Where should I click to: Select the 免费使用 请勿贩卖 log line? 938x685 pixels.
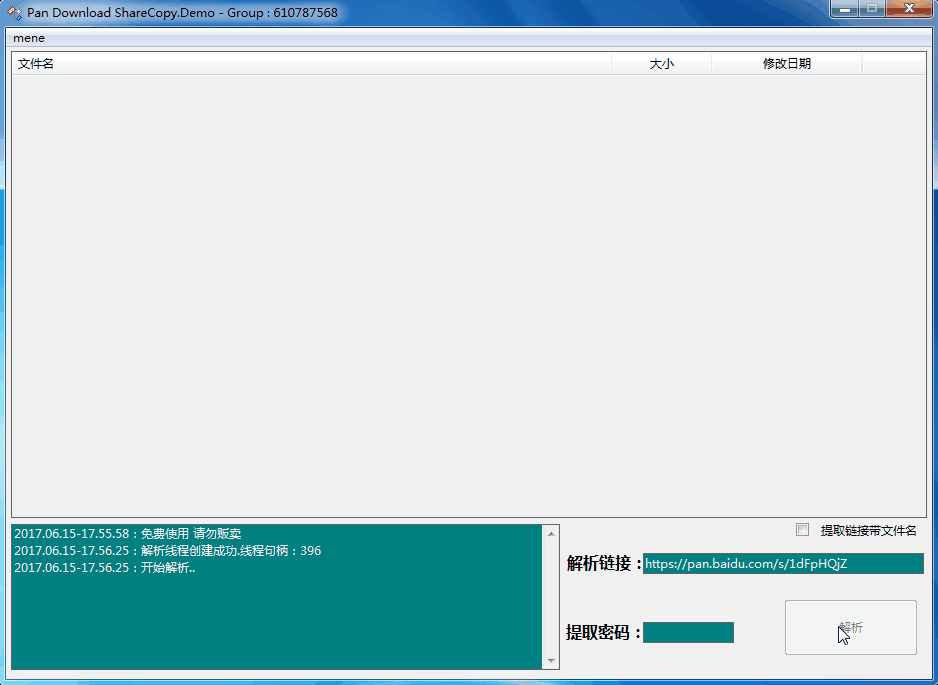coord(128,534)
